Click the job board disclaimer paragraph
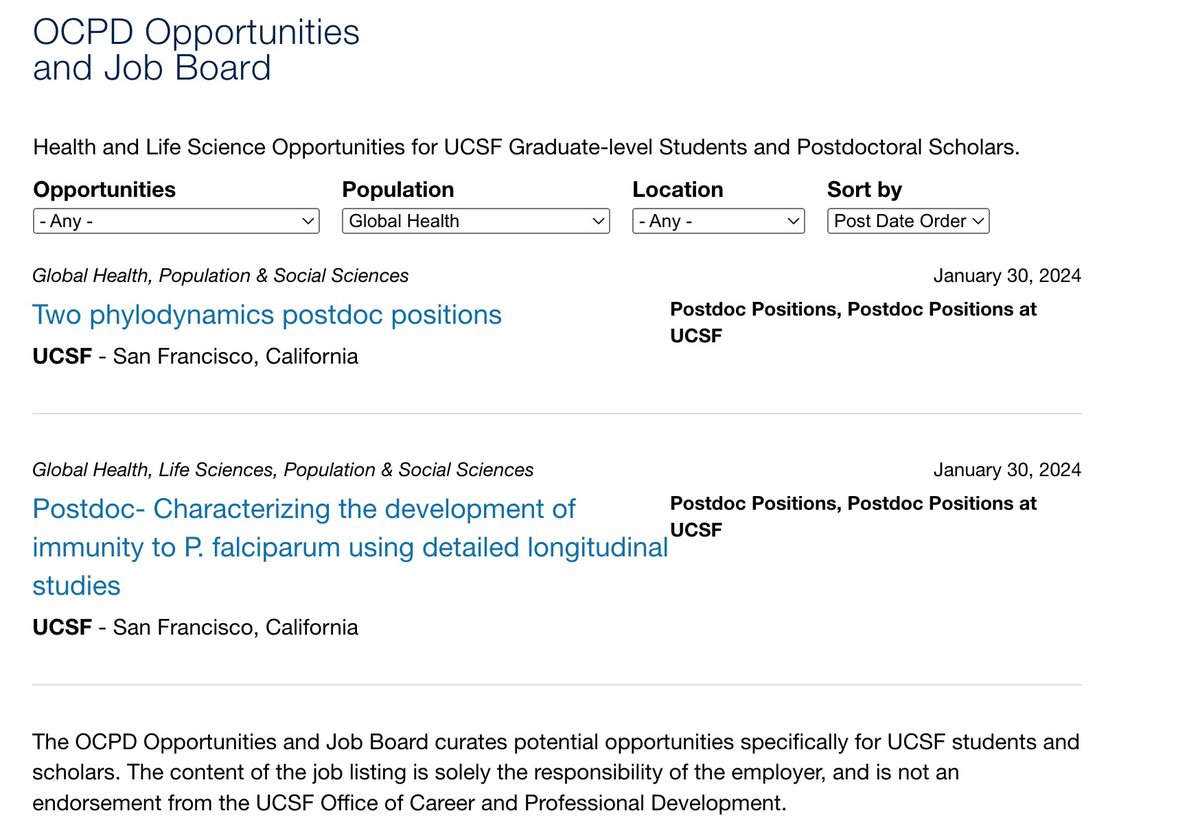Screen dimensions: 1200x835 pyautogui.click(x=556, y=773)
